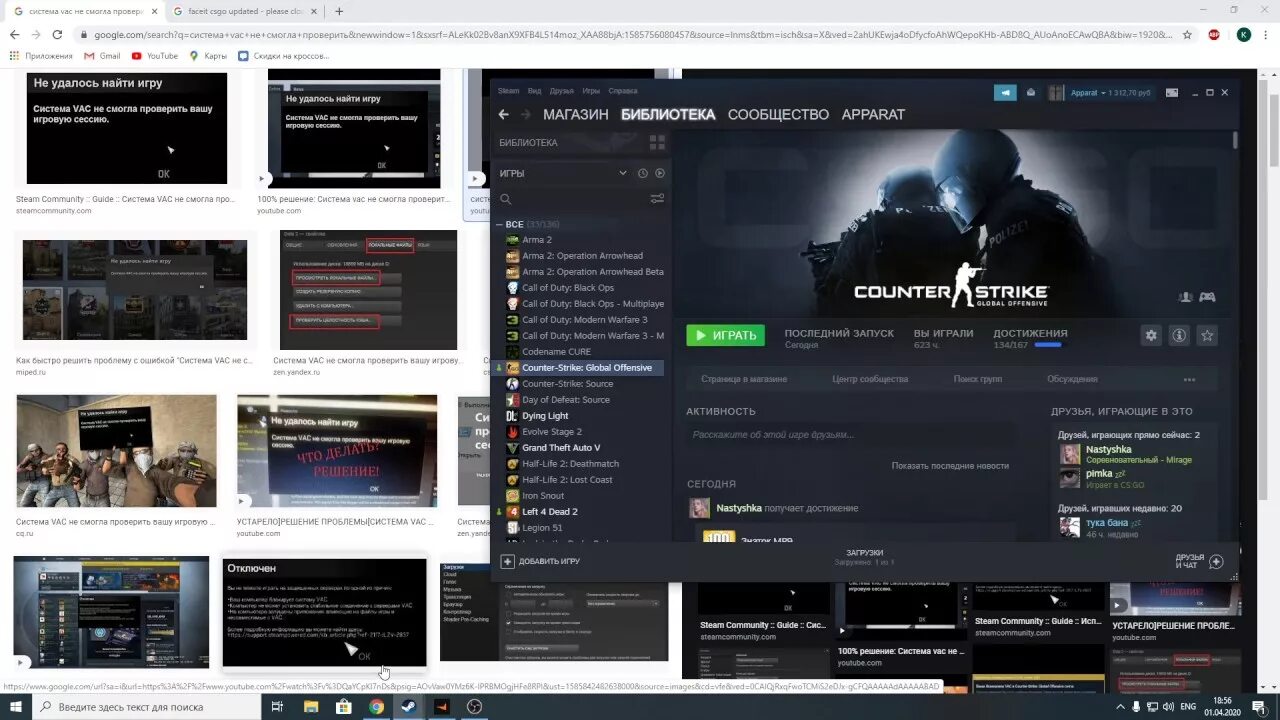
Task: Toggle the ready-to-play filter icon
Action: coord(659,173)
